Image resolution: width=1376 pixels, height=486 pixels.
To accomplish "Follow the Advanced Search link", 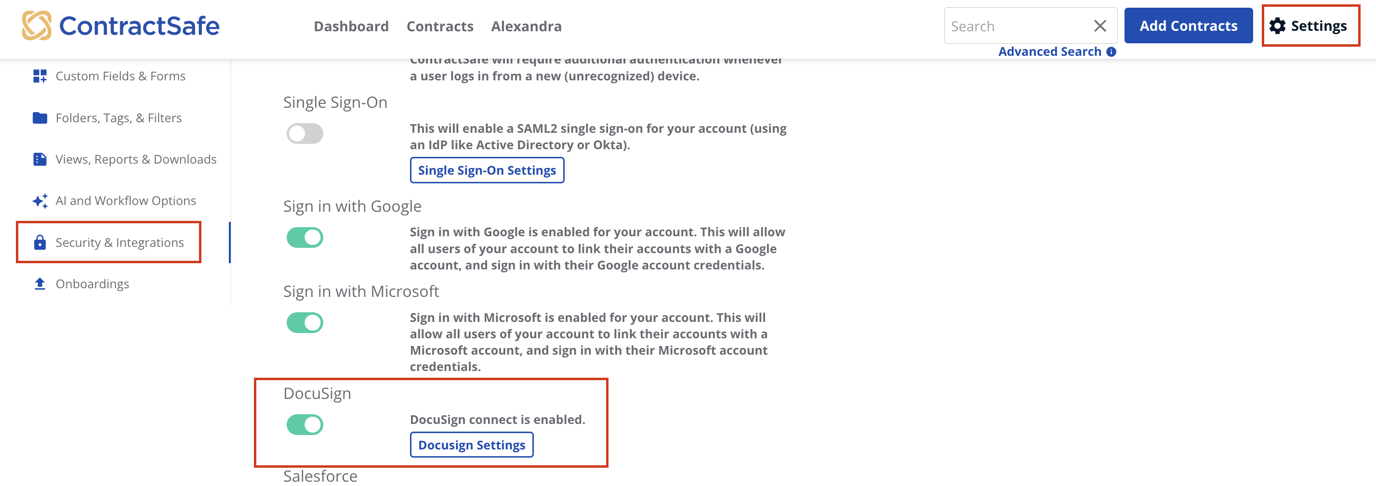I will 1049,52.
